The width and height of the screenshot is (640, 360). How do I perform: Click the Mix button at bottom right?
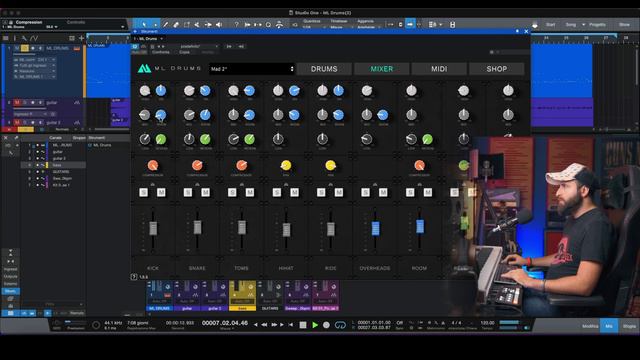609,326
